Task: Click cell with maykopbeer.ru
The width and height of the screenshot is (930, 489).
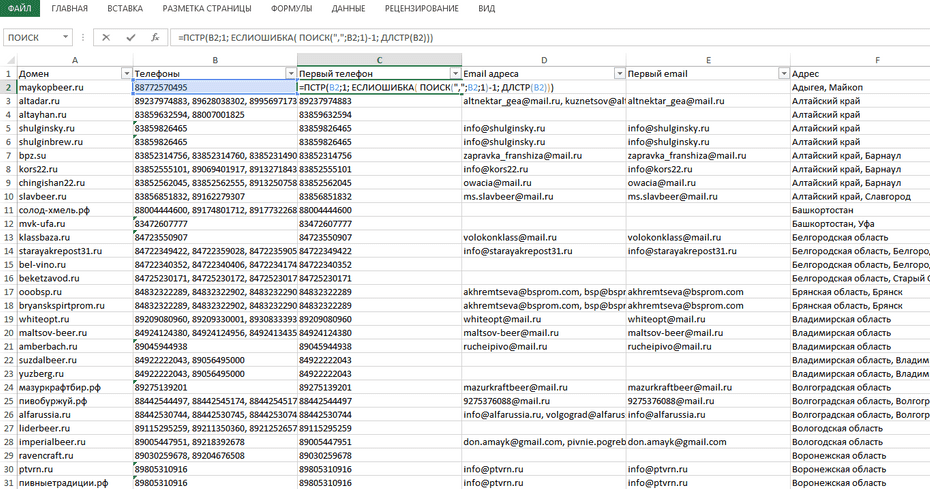Action: coord(75,87)
